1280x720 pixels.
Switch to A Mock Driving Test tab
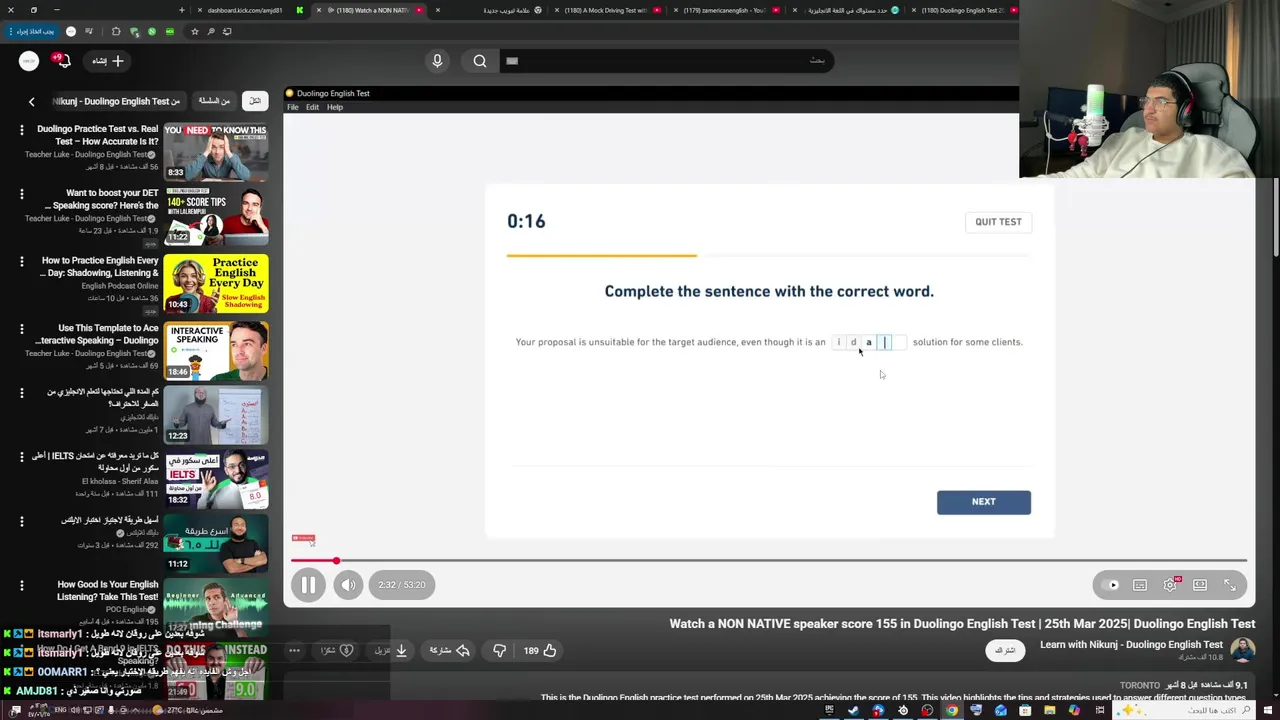click(607, 10)
